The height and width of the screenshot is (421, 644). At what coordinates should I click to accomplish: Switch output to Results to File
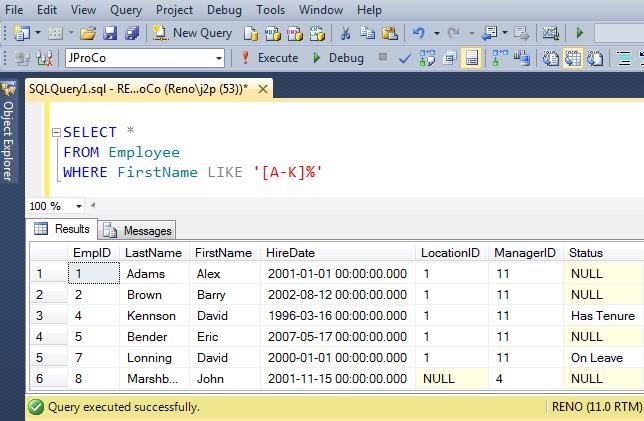click(595, 58)
